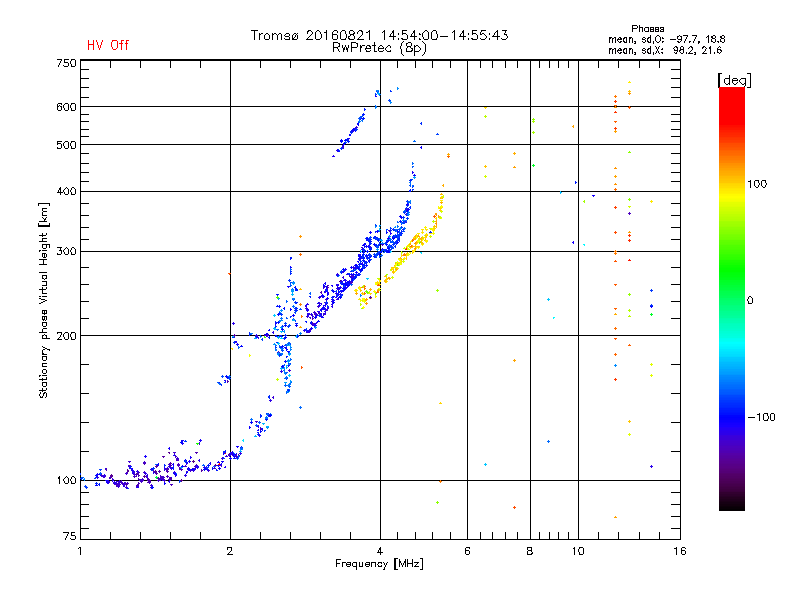
Task: Click the x-axis label '8'
Action: pos(530,551)
